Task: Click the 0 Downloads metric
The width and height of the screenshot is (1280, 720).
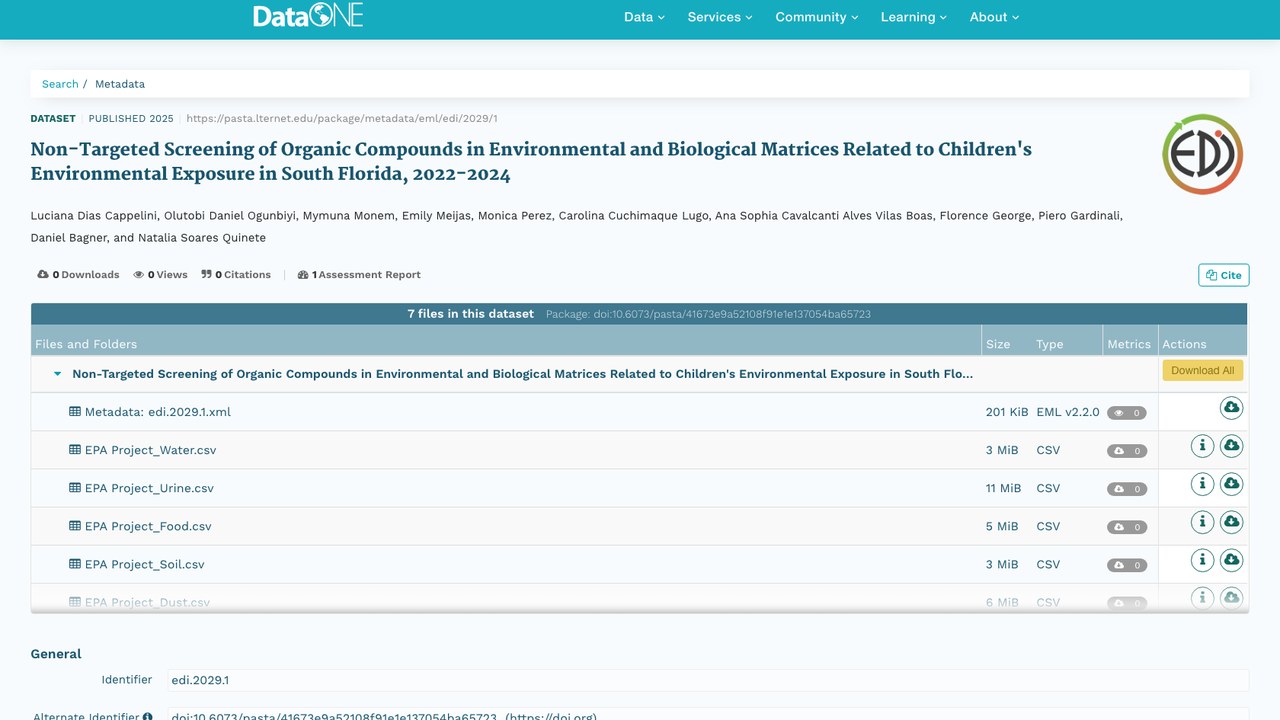Action: 78,275
